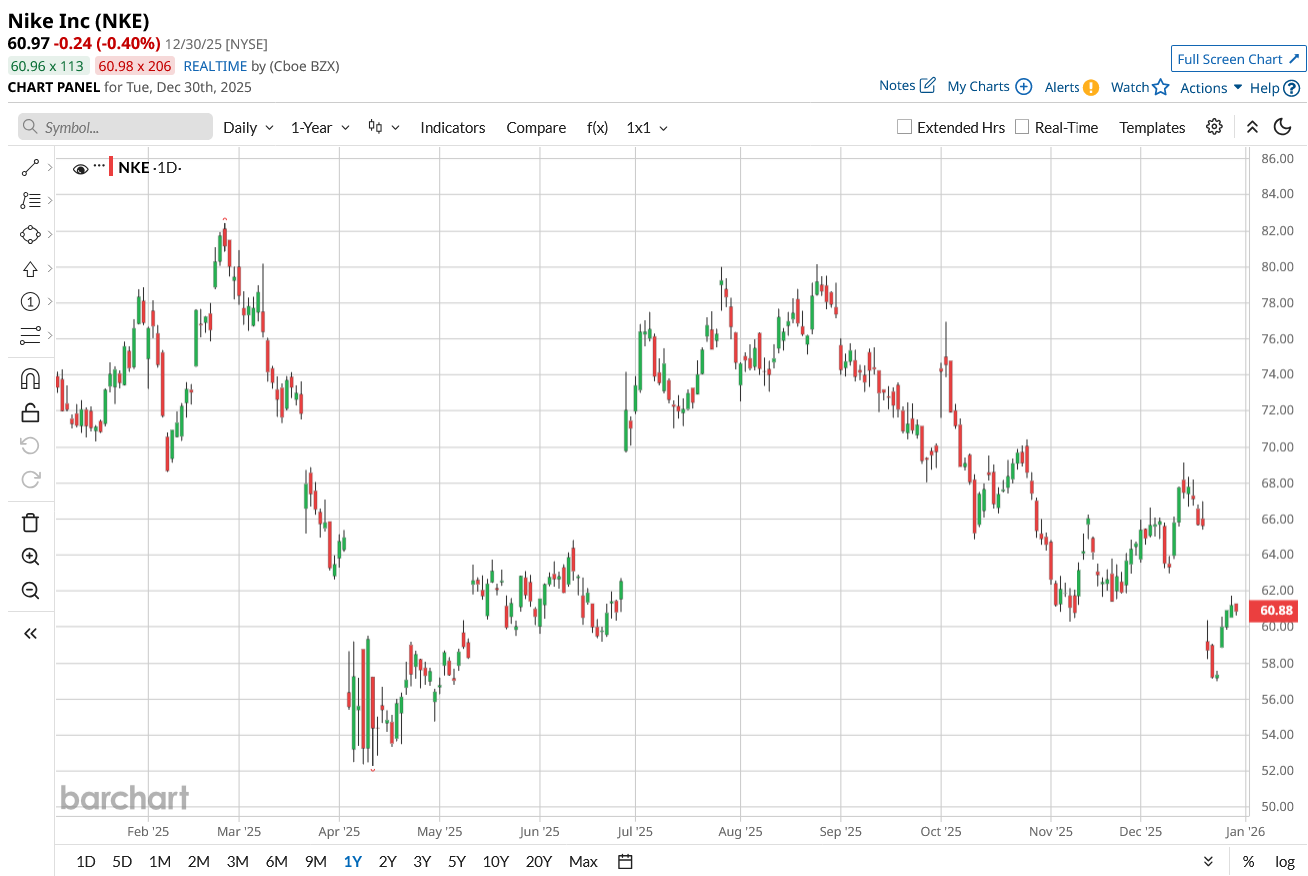
Task: Click the Notes edit icon
Action: click(x=927, y=85)
